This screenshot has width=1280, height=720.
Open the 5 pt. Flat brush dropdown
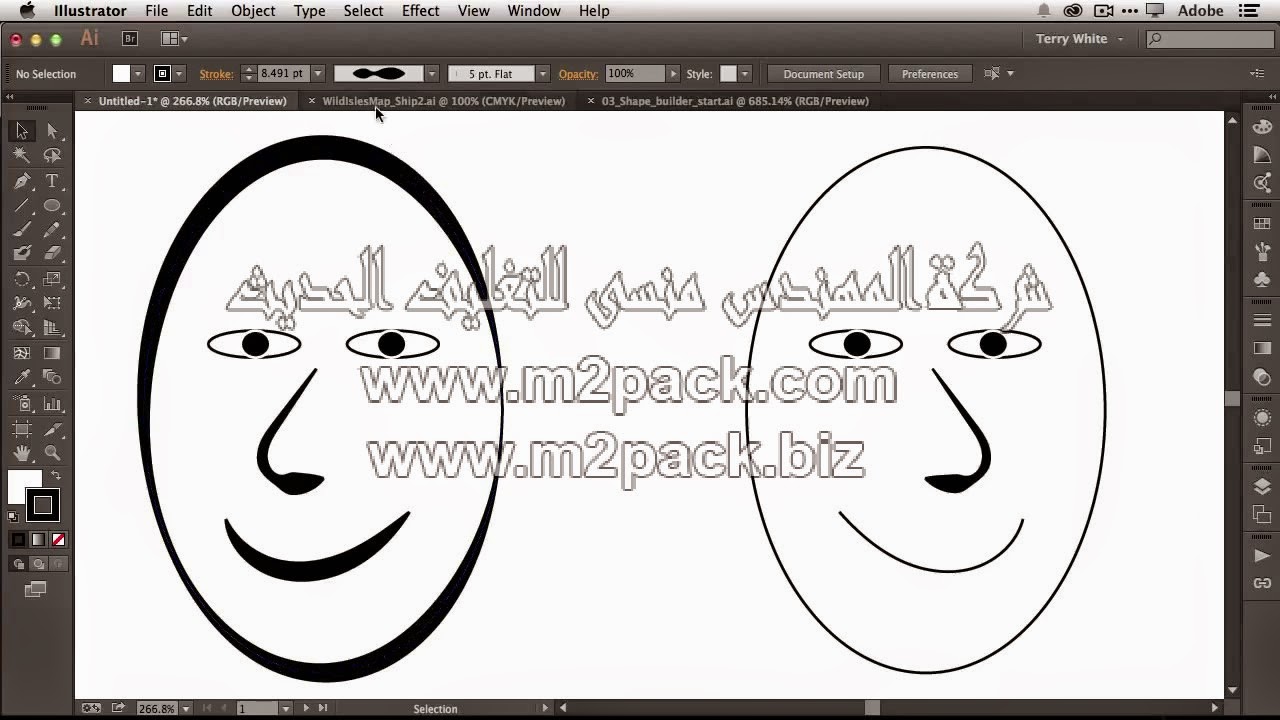pyautogui.click(x=542, y=73)
